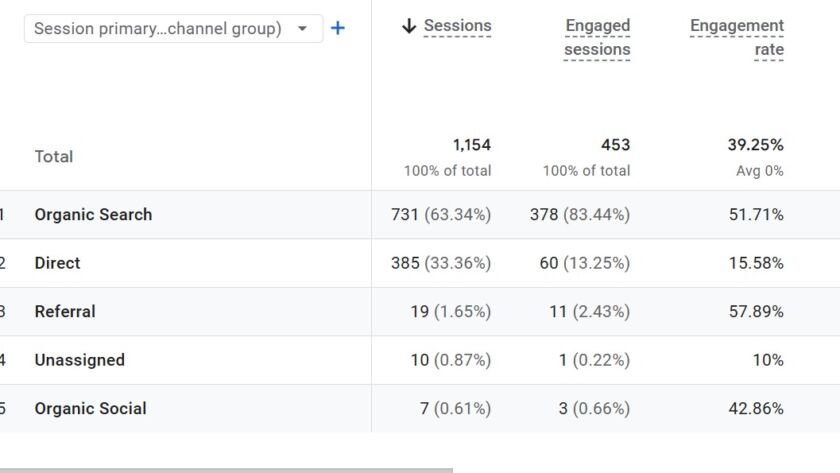Select the Organic Social row

(90, 409)
